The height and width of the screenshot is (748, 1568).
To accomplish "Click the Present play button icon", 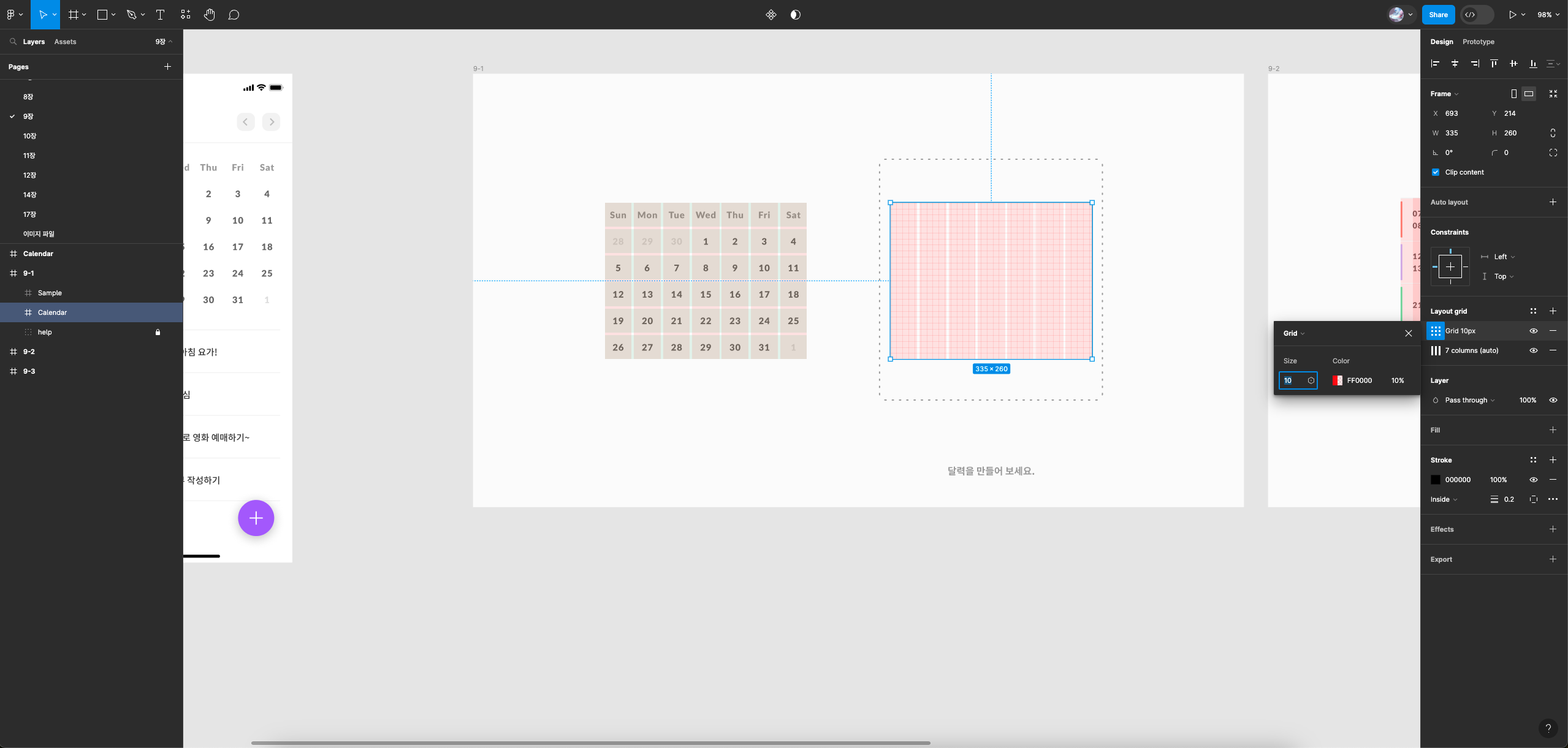I will [1512, 15].
